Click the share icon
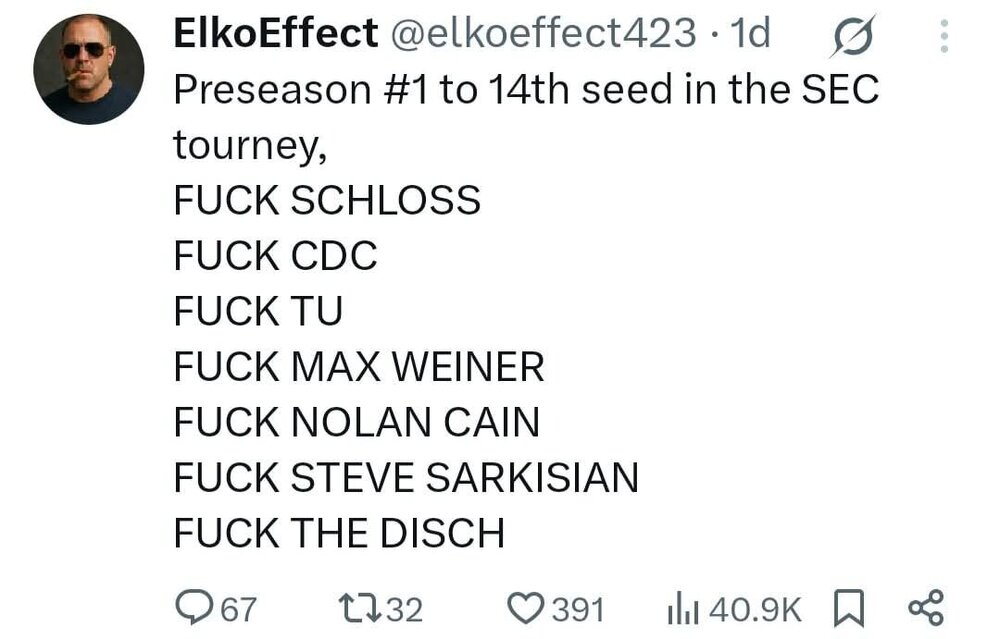 925,607
